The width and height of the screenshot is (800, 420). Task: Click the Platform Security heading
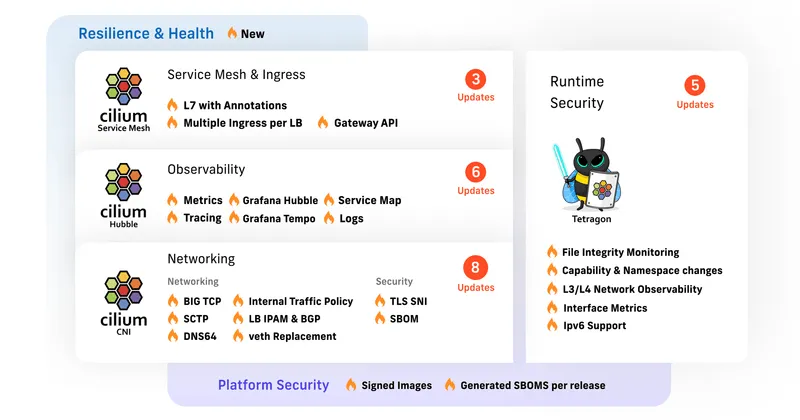(273, 385)
